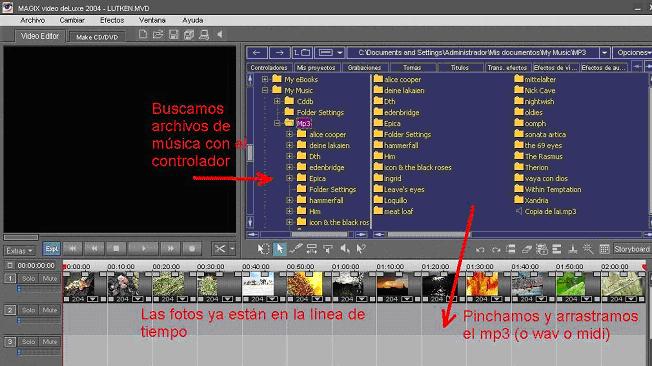Select the curve drawing mouse mode

pos(296,249)
